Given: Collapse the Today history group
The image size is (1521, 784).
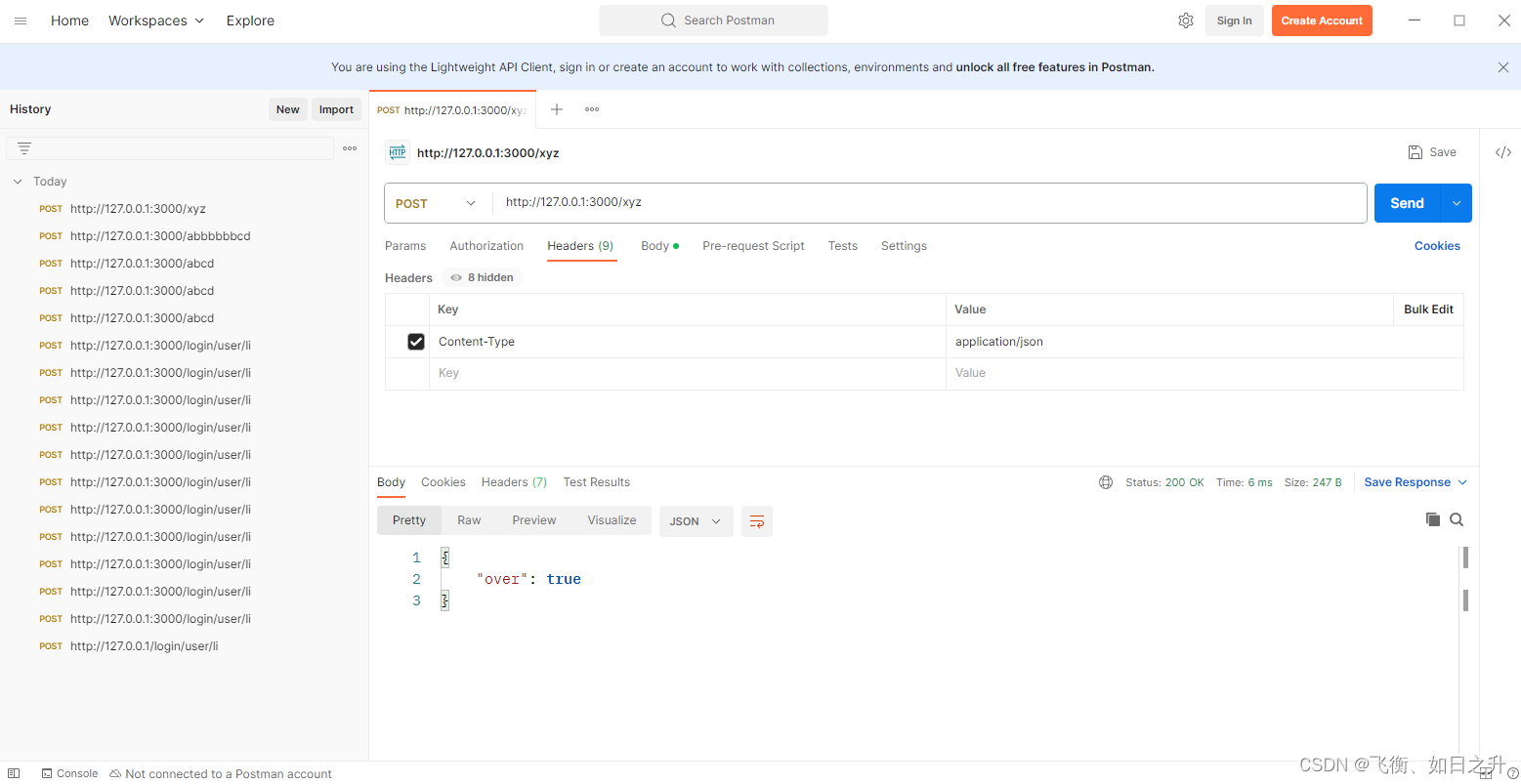Looking at the screenshot, I should point(18,182).
